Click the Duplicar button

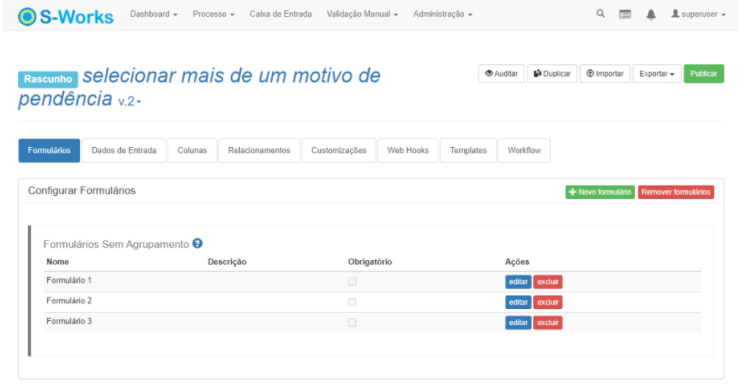(x=552, y=74)
